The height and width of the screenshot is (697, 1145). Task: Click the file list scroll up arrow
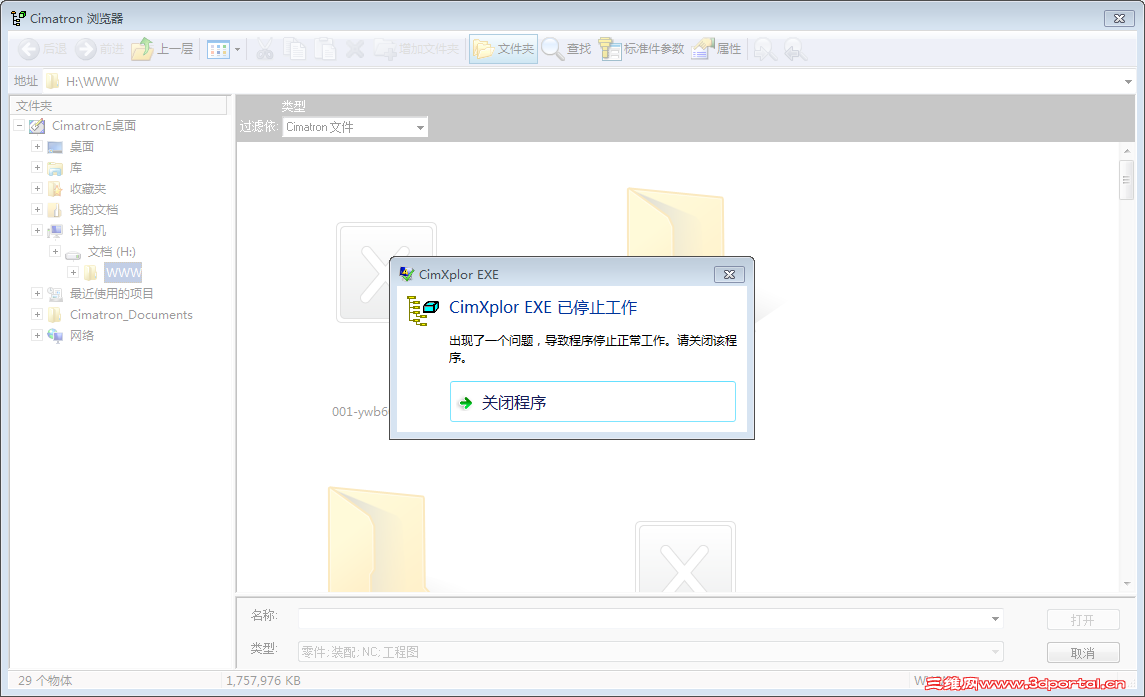pyautogui.click(x=1127, y=151)
